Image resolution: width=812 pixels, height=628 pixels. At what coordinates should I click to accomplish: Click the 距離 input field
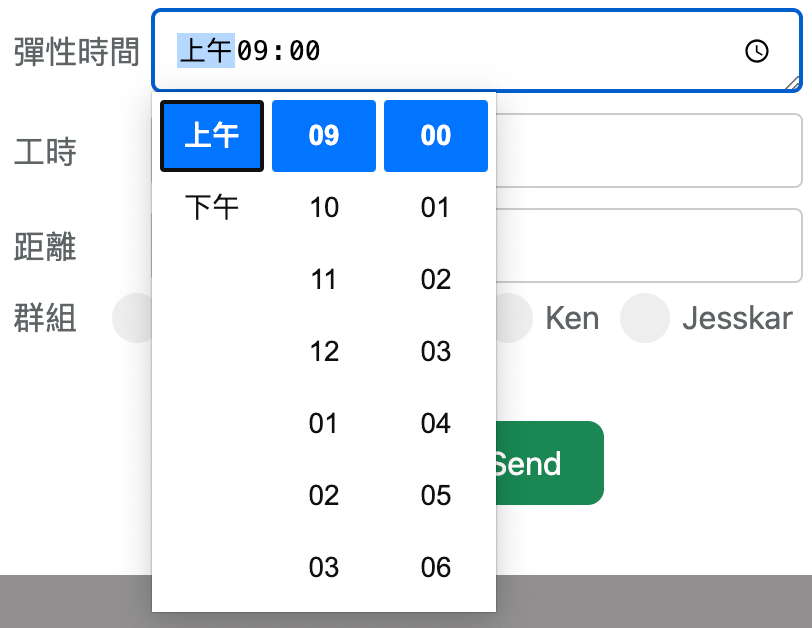click(x=648, y=246)
